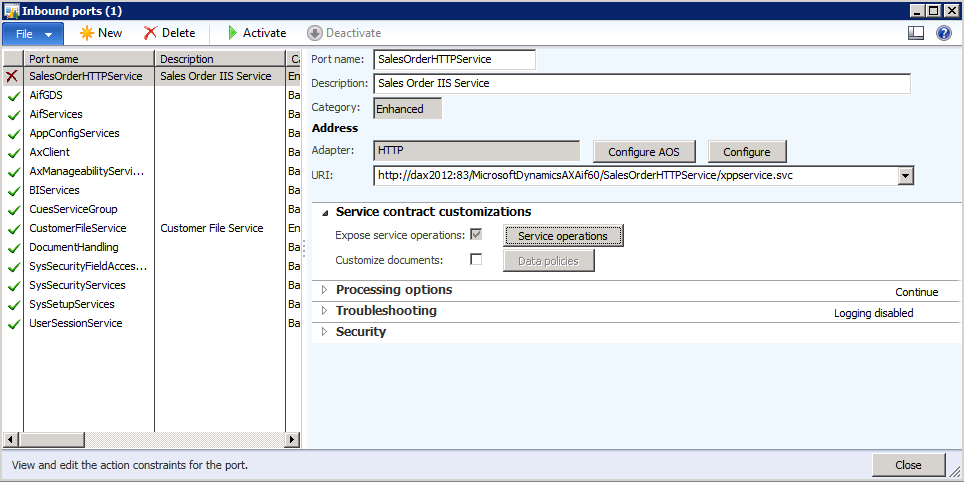Viewport: 964px width, 482px height.
Task: Open the URI dropdown list
Action: click(x=905, y=176)
